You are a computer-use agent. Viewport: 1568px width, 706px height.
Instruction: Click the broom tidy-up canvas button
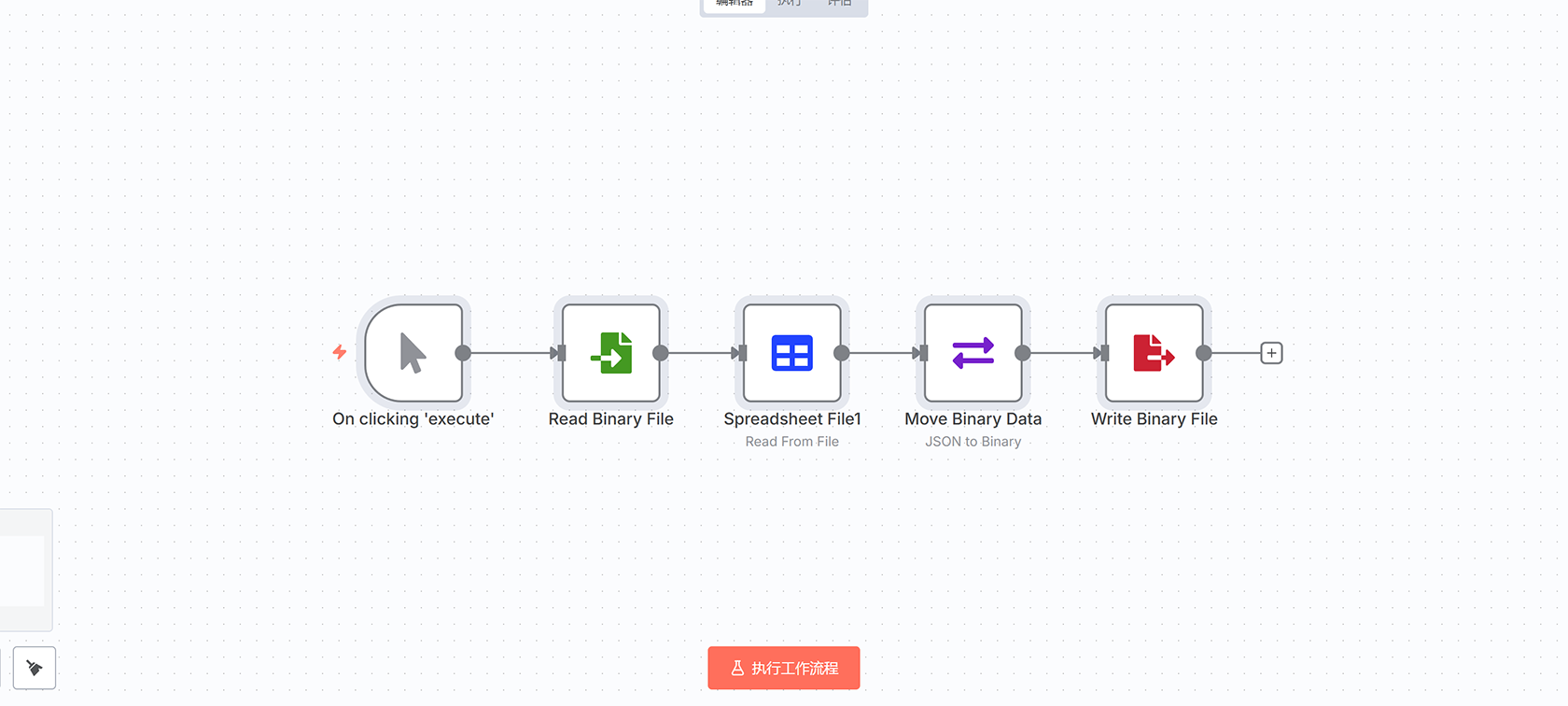[x=35, y=668]
